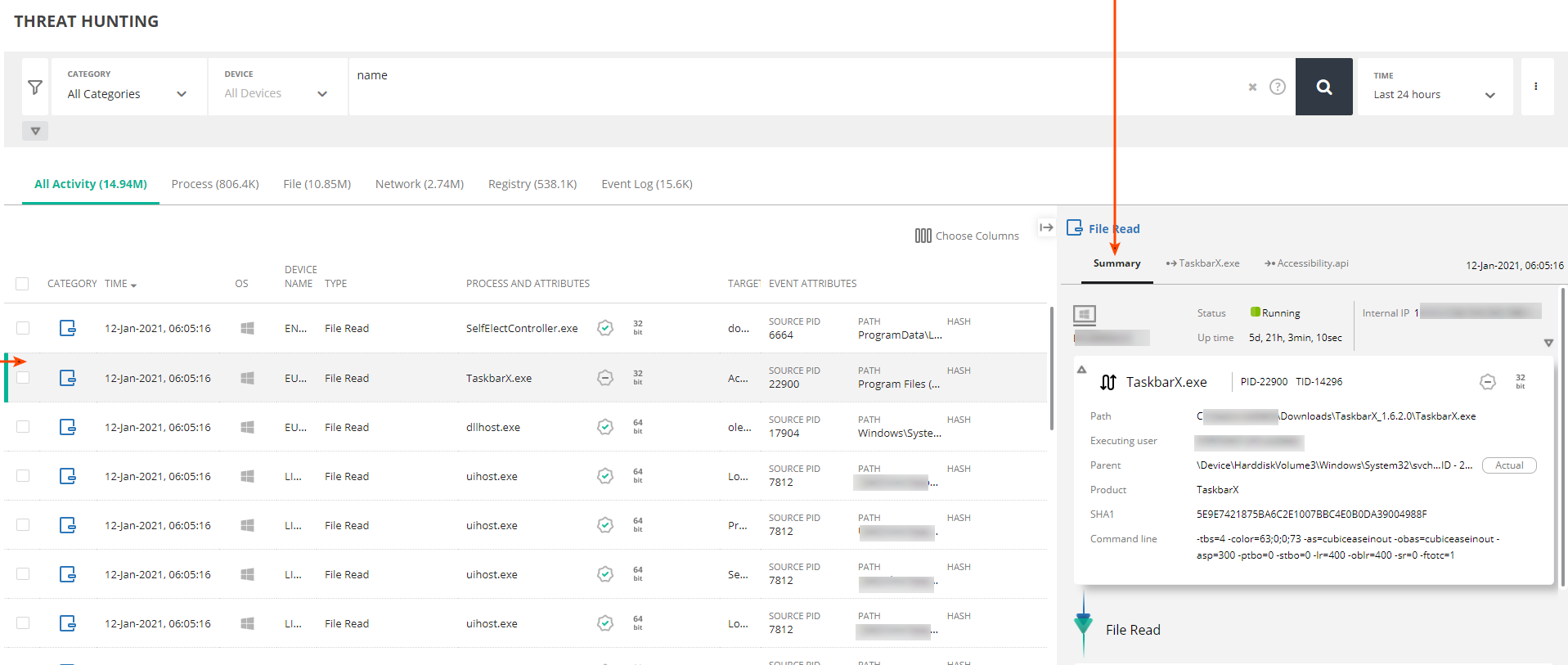The image size is (1568, 665).
Task: Click into the search query input field
Action: [793, 87]
